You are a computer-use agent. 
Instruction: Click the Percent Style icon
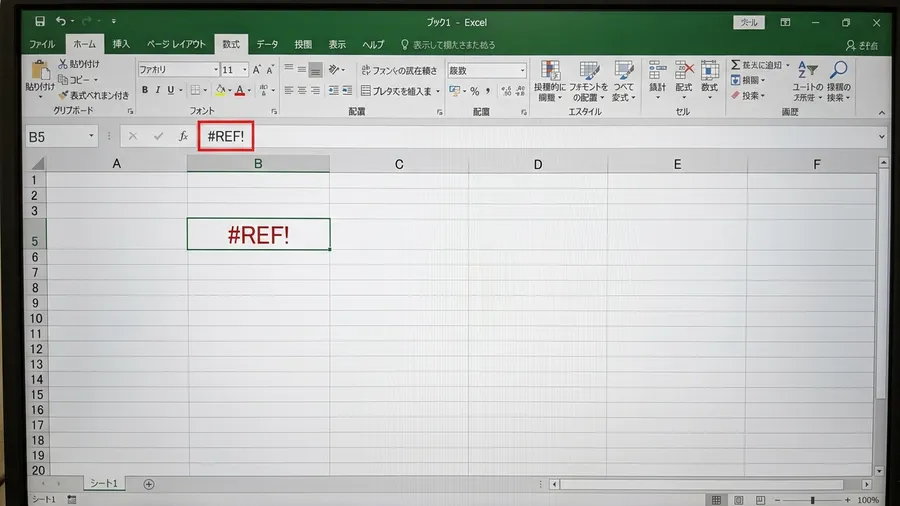[475, 91]
